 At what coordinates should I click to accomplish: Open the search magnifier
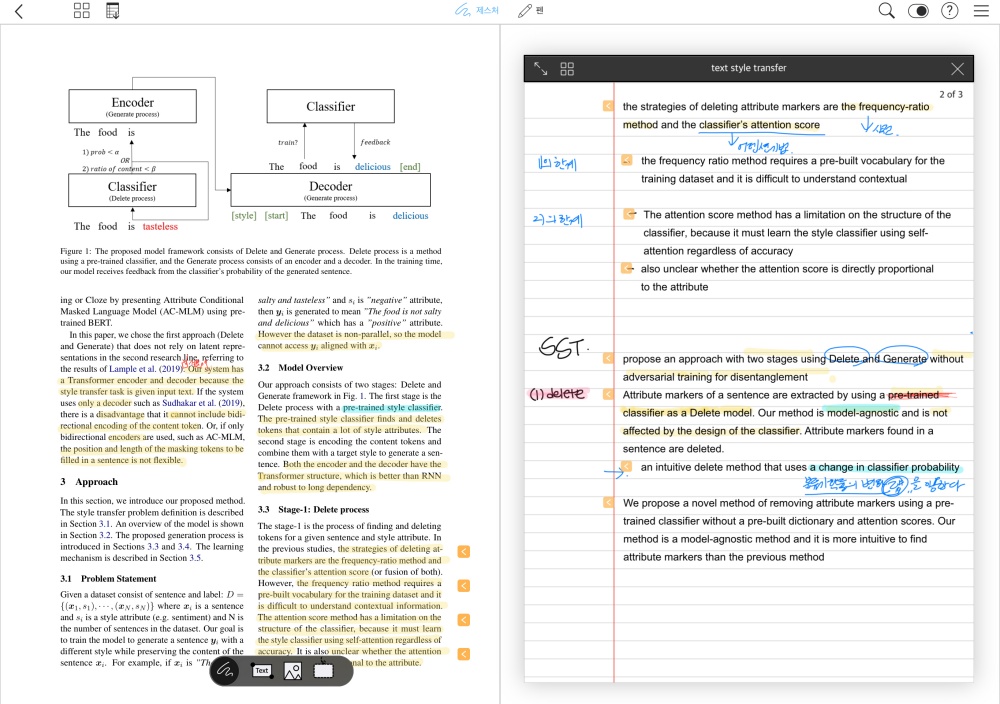[x=886, y=12]
